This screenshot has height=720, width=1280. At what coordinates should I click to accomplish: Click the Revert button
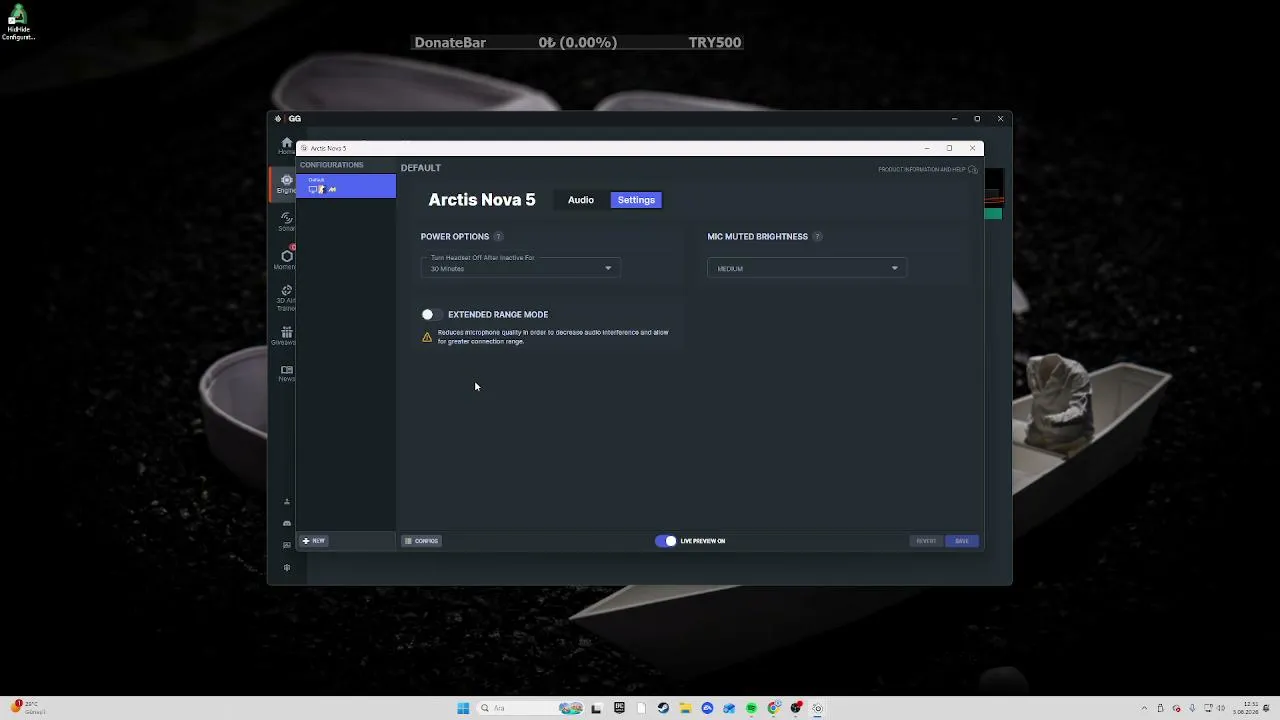coord(926,541)
